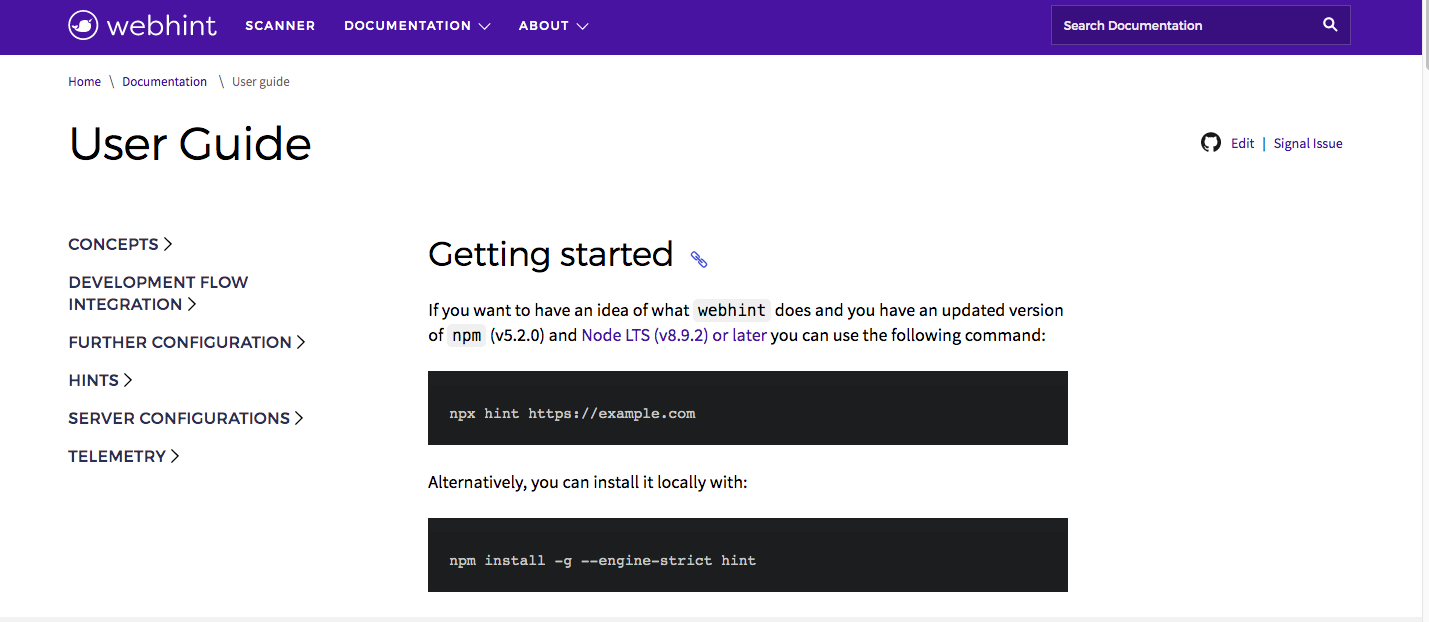Click the Documentation breadcrumb link

pyautogui.click(x=164, y=81)
